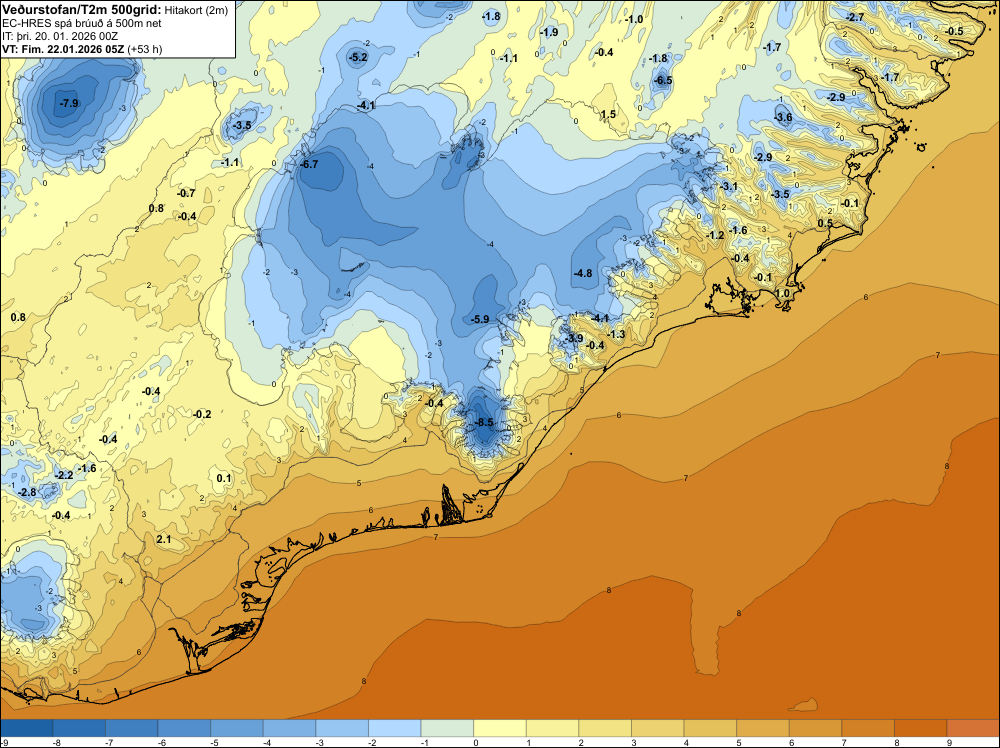Image resolution: width=1000 pixels, height=748 pixels.
Task: Select the -1.0 temperature label
Action: click(x=633, y=20)
